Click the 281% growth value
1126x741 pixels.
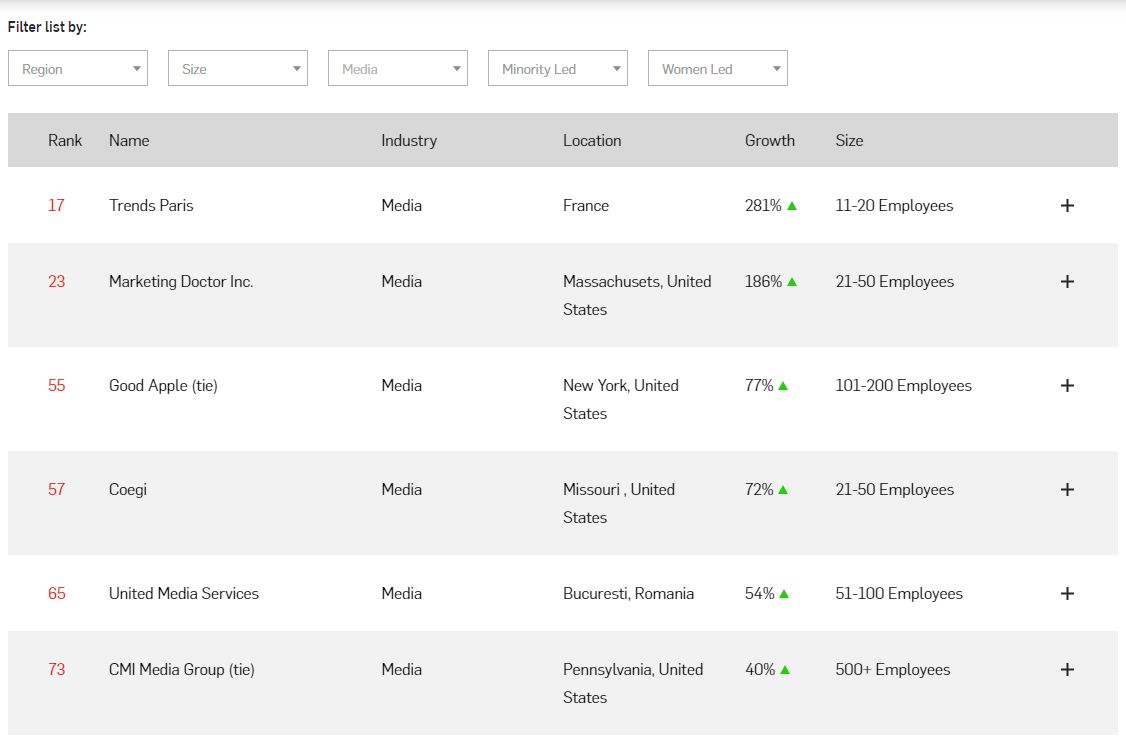pyautogui.click(x=763, y=205)
